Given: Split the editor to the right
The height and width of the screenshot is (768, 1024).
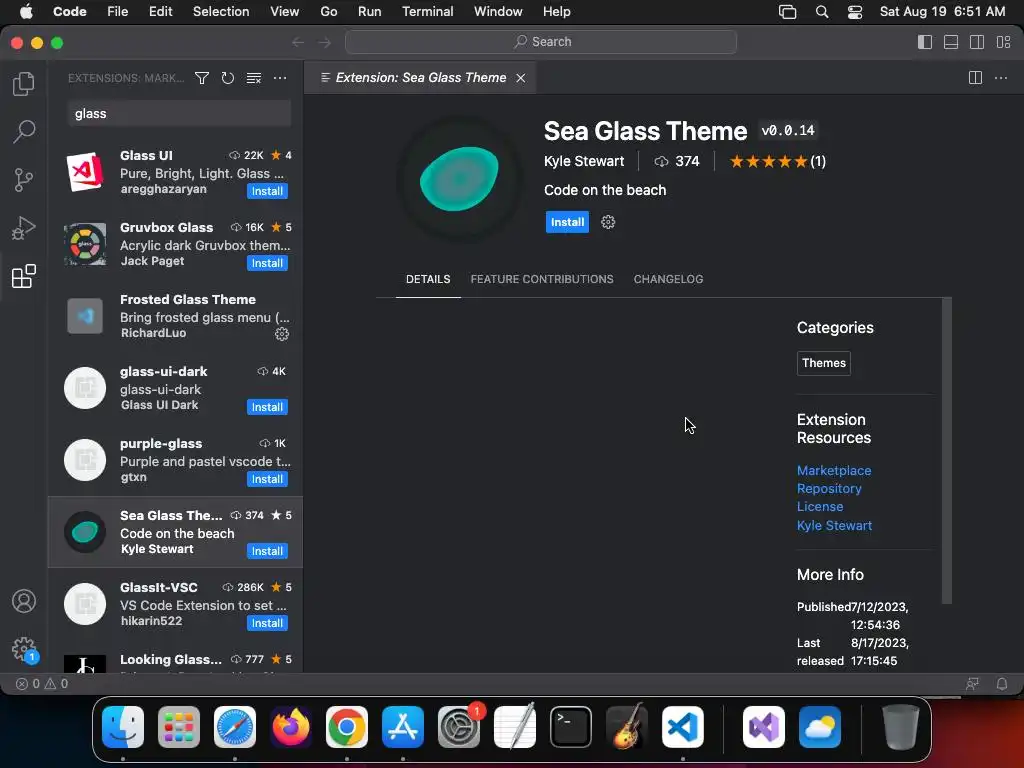Looking at the screenshot, I should click(975, 78).
